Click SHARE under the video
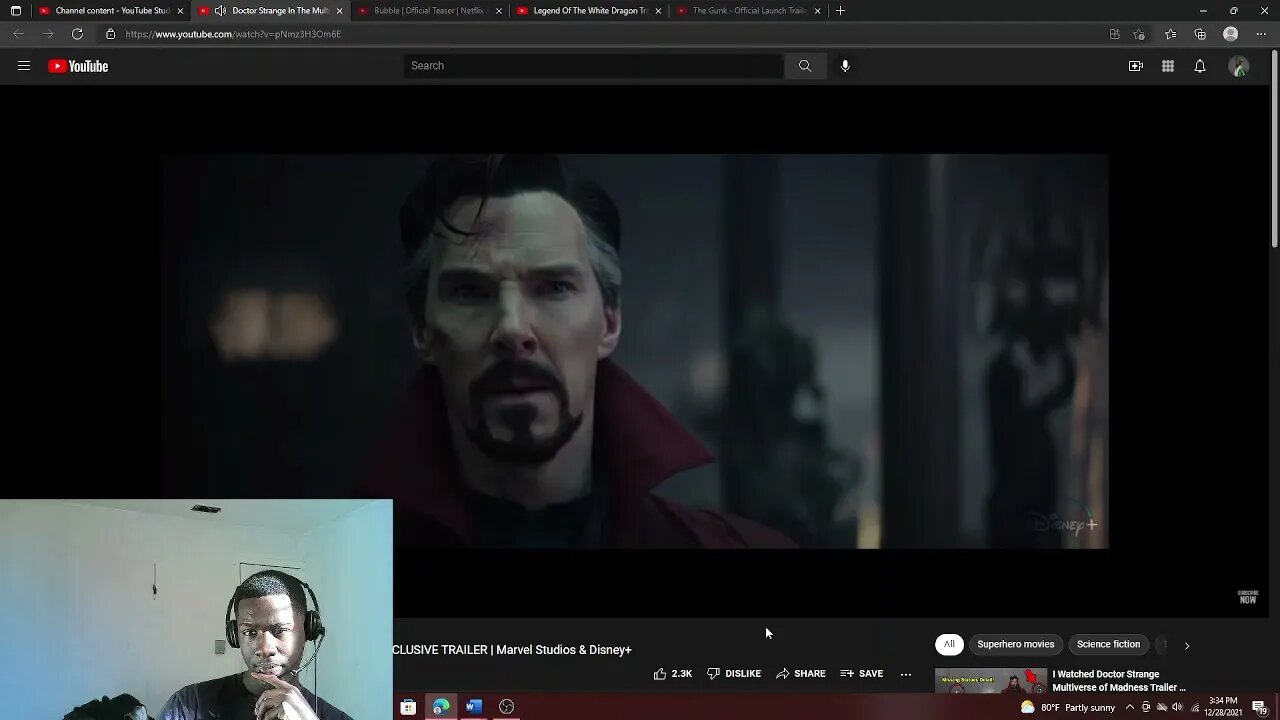 (801, 674)
